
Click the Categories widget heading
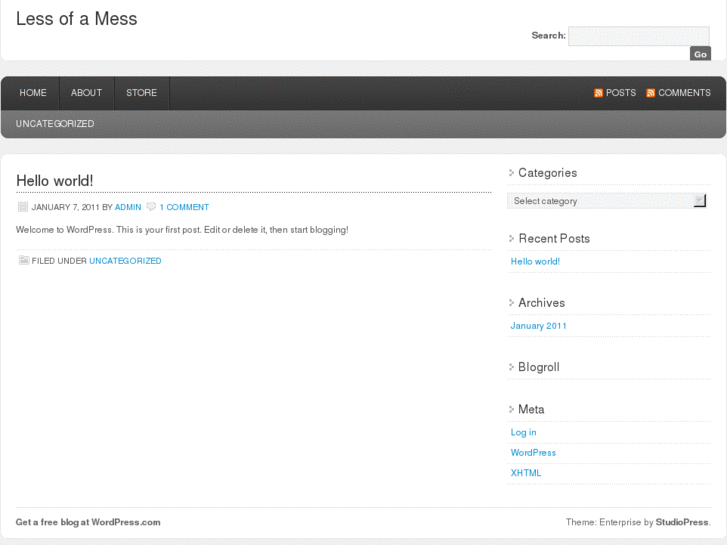pyautogui.click(x=548, y=173)
